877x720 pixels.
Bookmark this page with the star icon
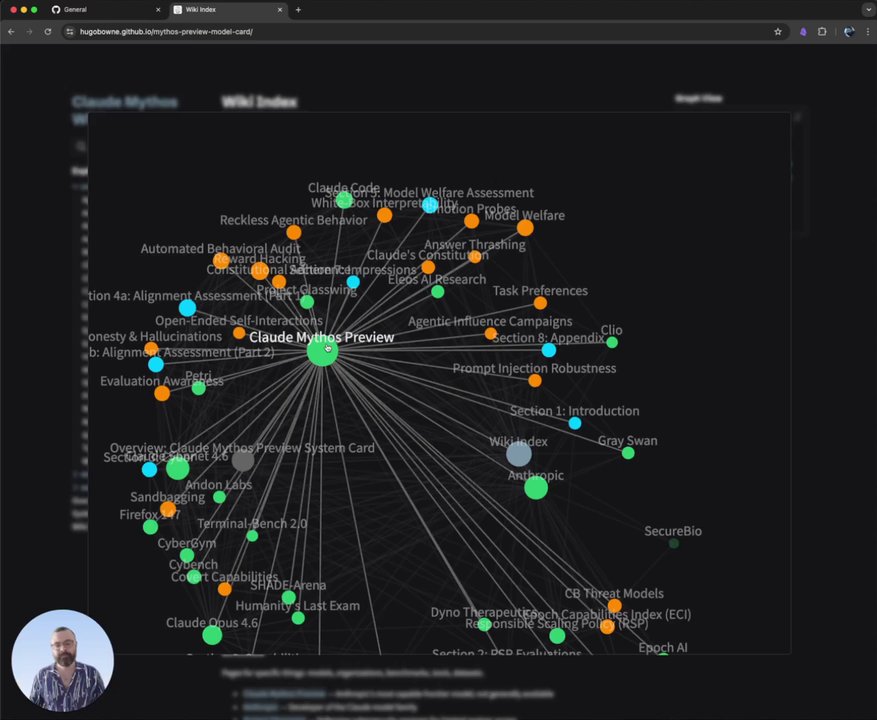tap(777, 32)
